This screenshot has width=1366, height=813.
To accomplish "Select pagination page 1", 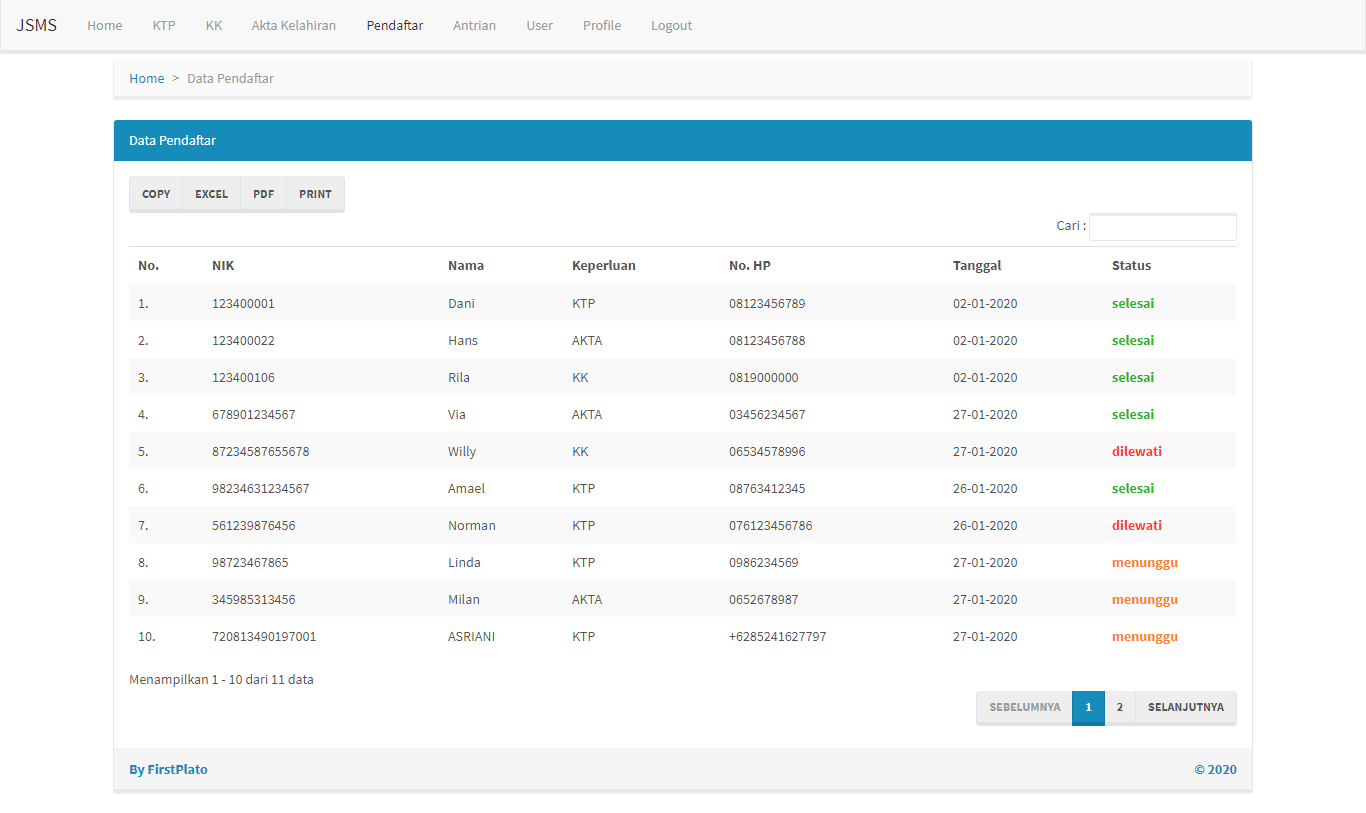I will [1088, 707].
